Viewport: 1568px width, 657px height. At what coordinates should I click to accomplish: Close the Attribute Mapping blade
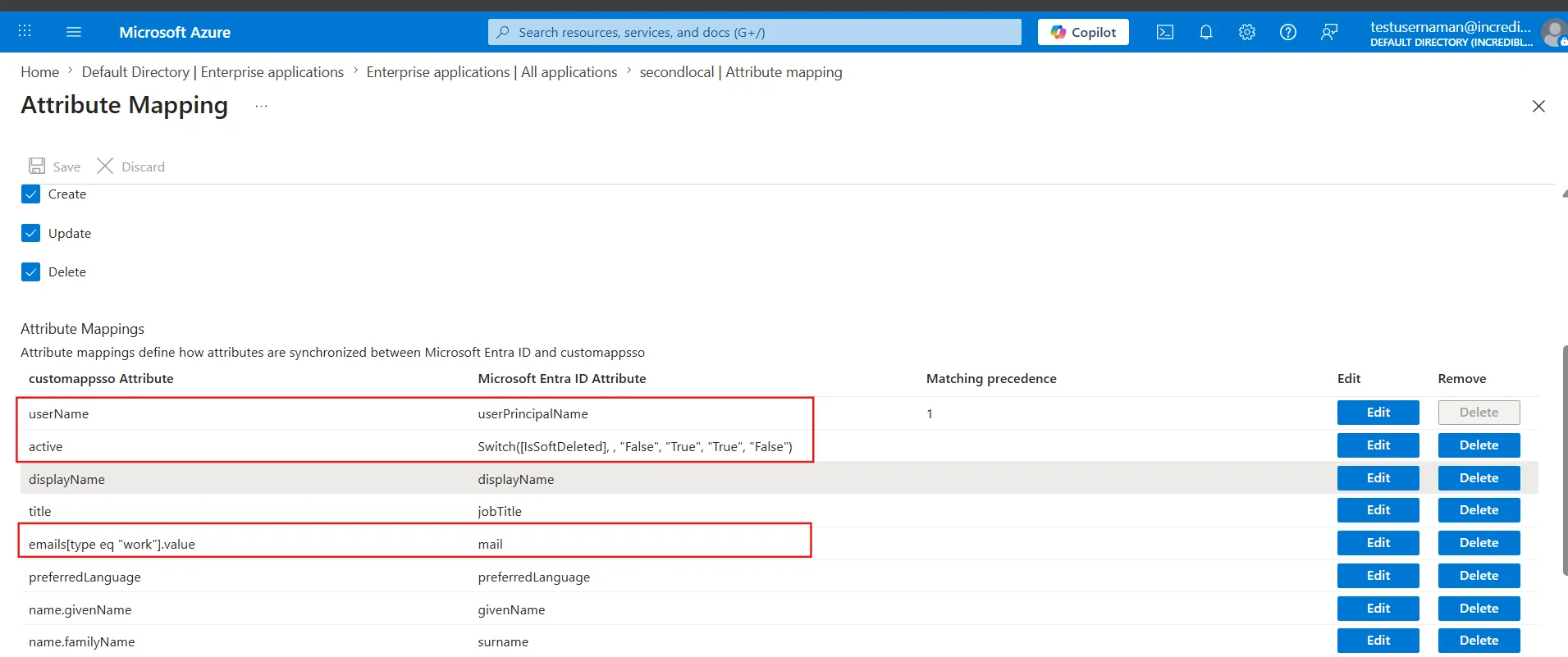pyautogui.click(x=1538, y=106)
